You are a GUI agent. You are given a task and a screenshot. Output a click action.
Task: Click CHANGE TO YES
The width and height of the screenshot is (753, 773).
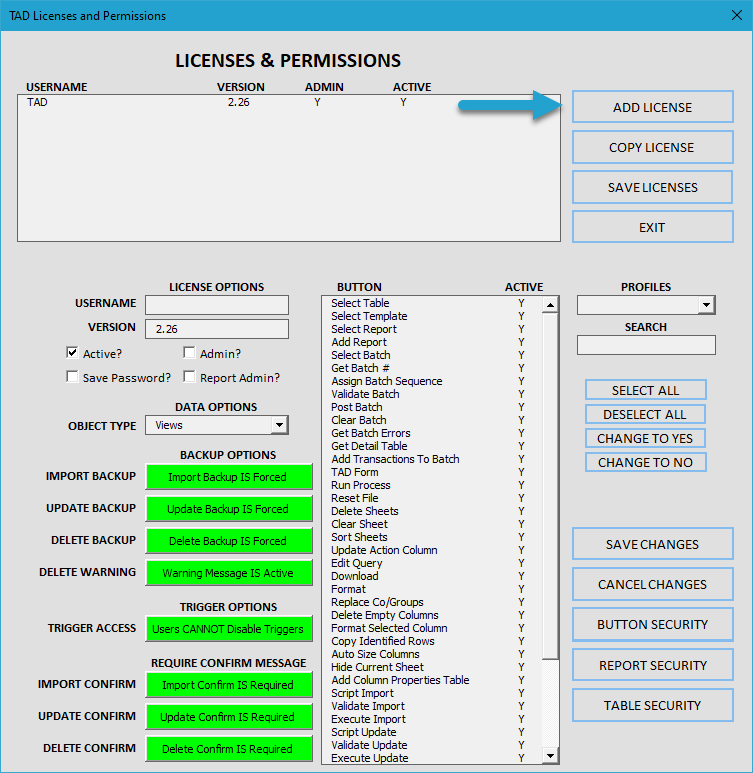pyautogui.click(x=645, y=438)
